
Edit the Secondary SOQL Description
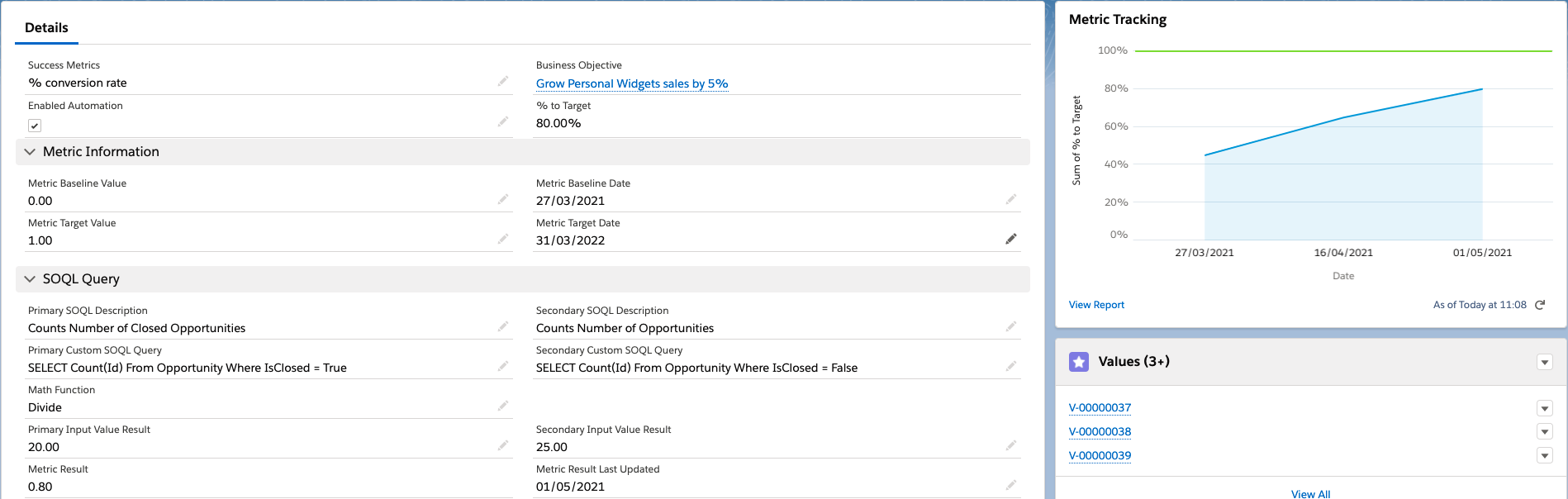tap(1011, 326)
